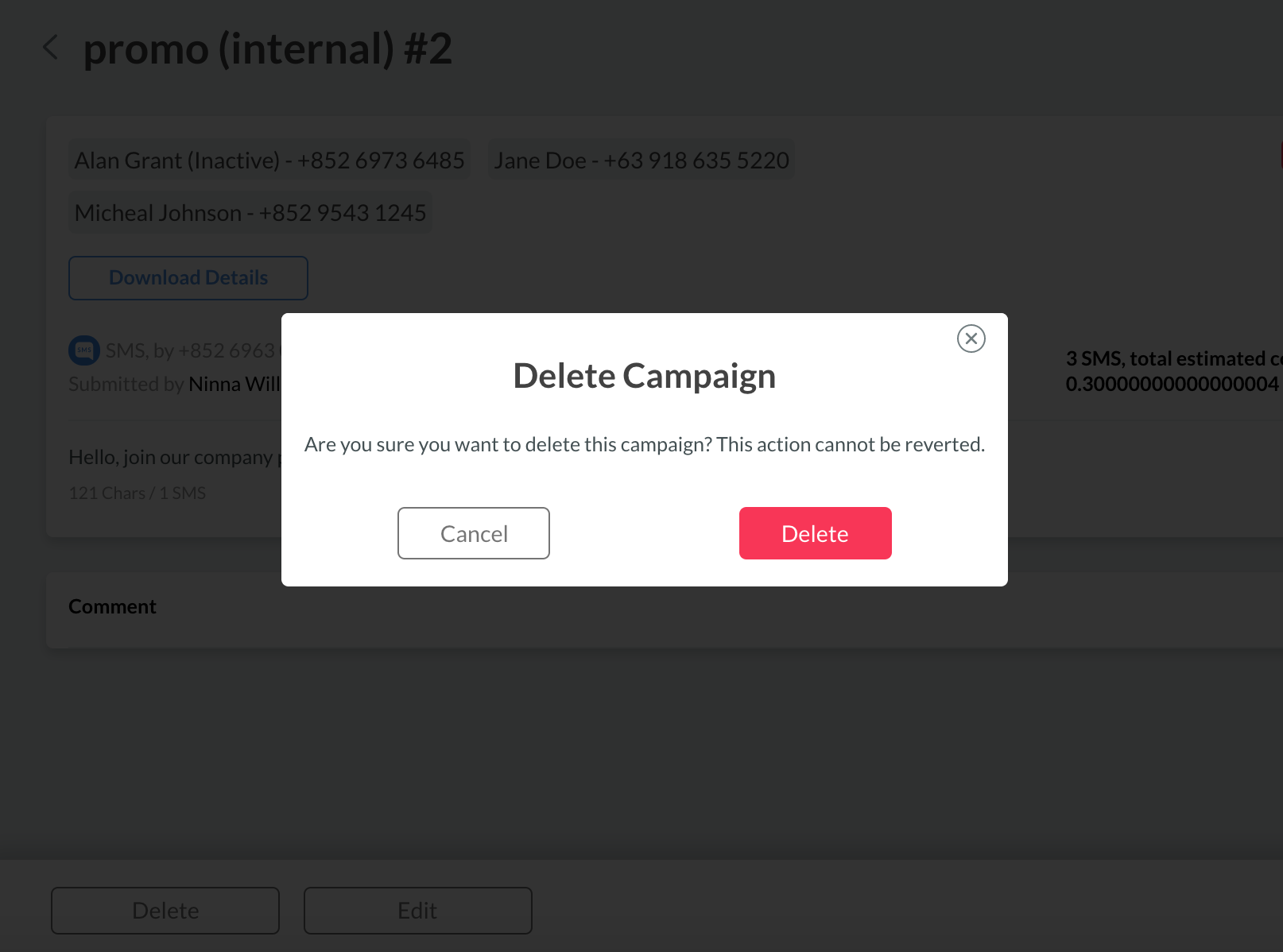Viewport: 1283px width, 952px height.
Task: Click the Delete Campaign dialog heading
Action: pos(644,376)
